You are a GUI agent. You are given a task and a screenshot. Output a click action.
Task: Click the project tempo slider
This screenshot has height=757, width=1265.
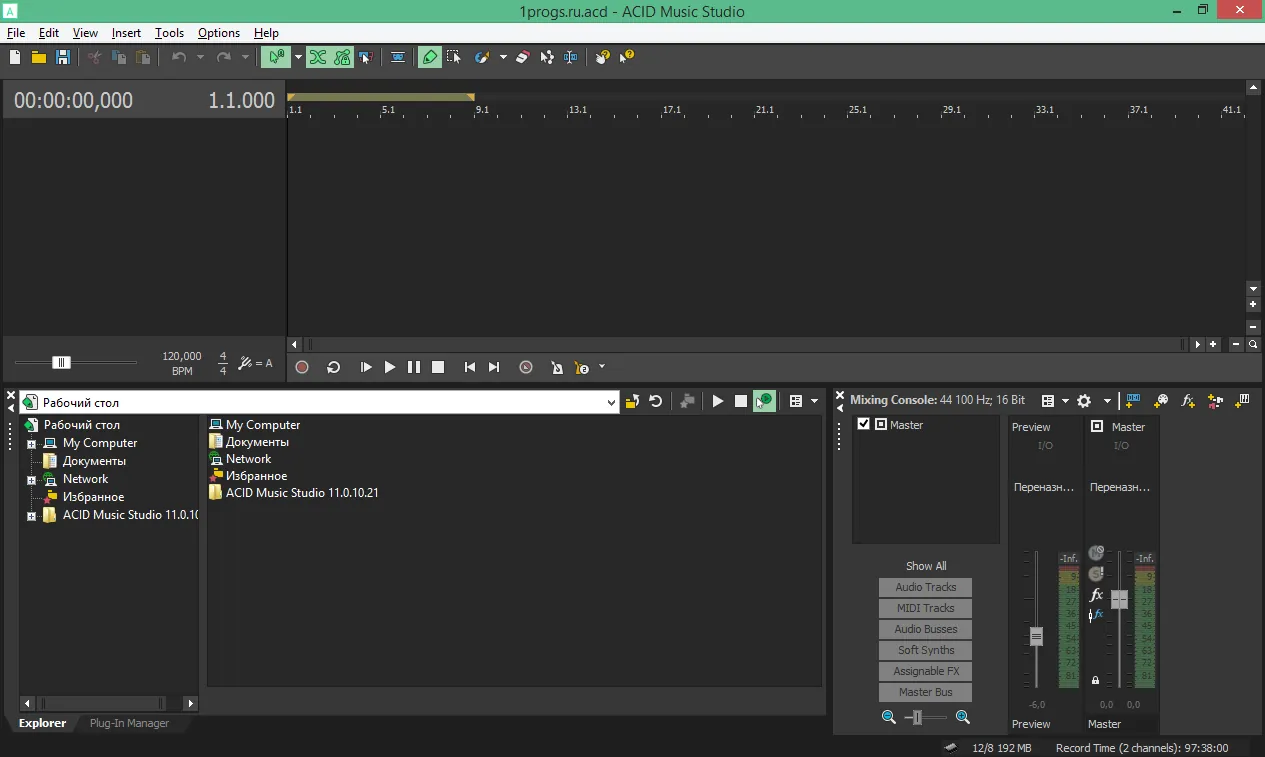pos(75,363)
